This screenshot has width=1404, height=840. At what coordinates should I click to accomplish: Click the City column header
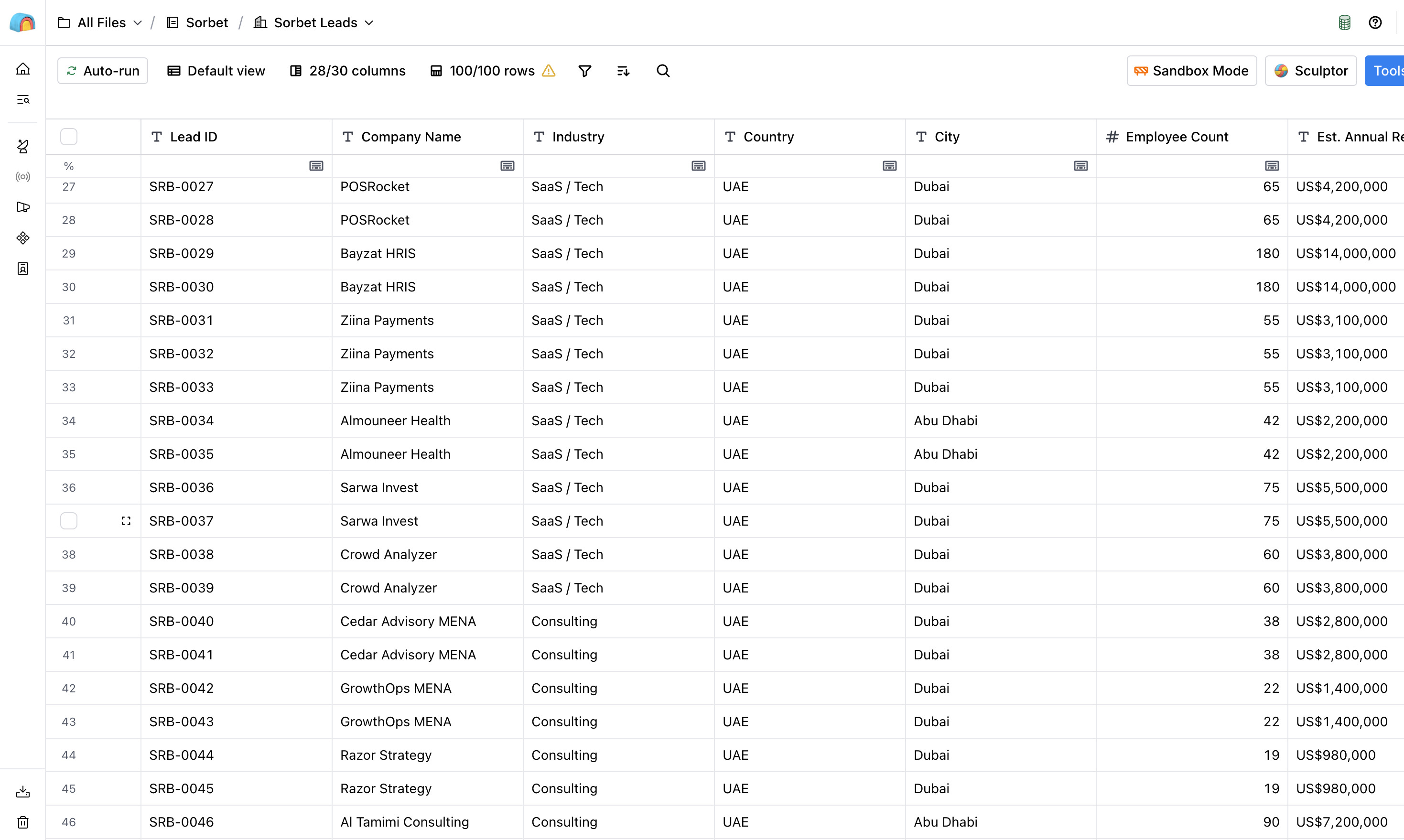point(1001,136)
